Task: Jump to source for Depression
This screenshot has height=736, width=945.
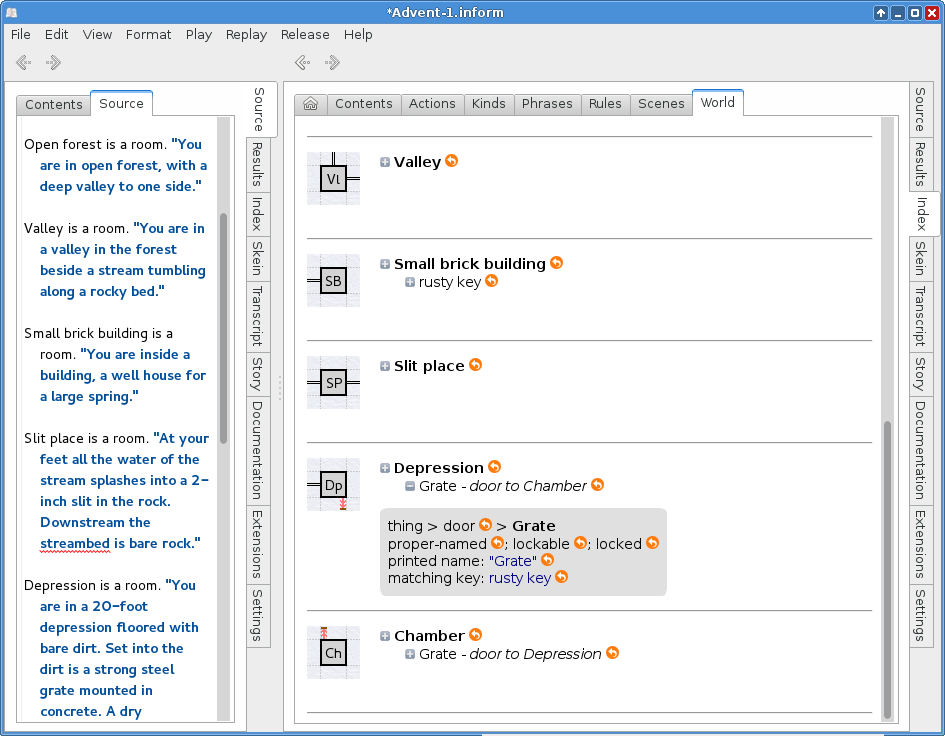Action: pyautogui.click(x=494, y=467)
